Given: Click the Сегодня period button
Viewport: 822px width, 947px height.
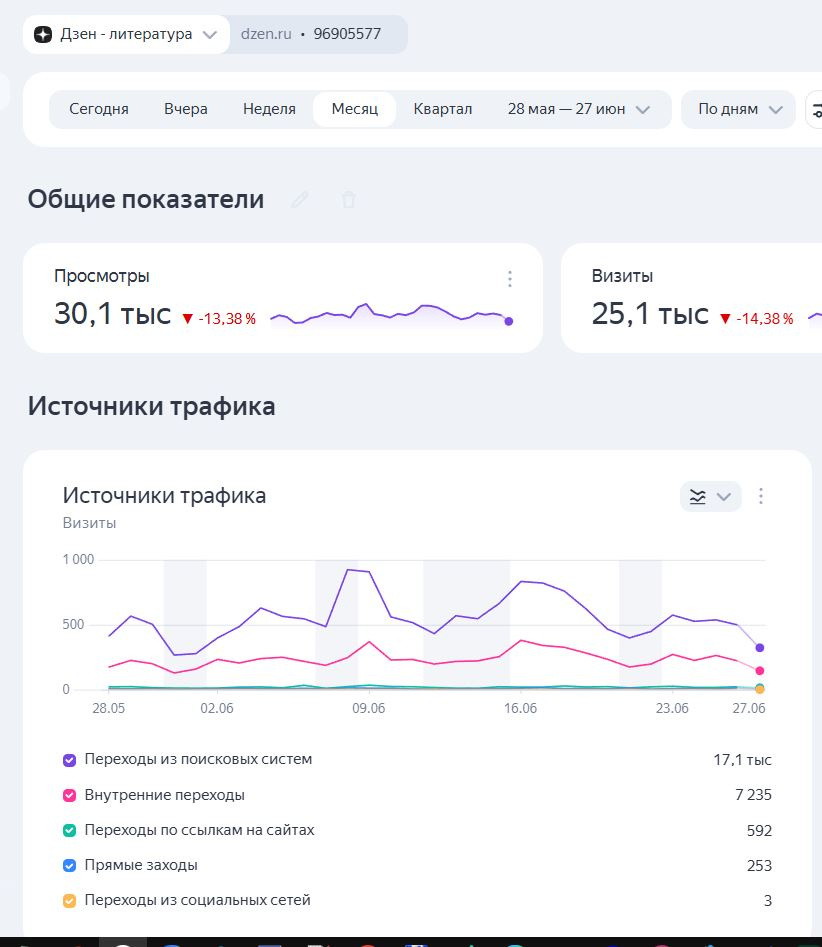Looking at the screenshot, I should coord(99,109).
